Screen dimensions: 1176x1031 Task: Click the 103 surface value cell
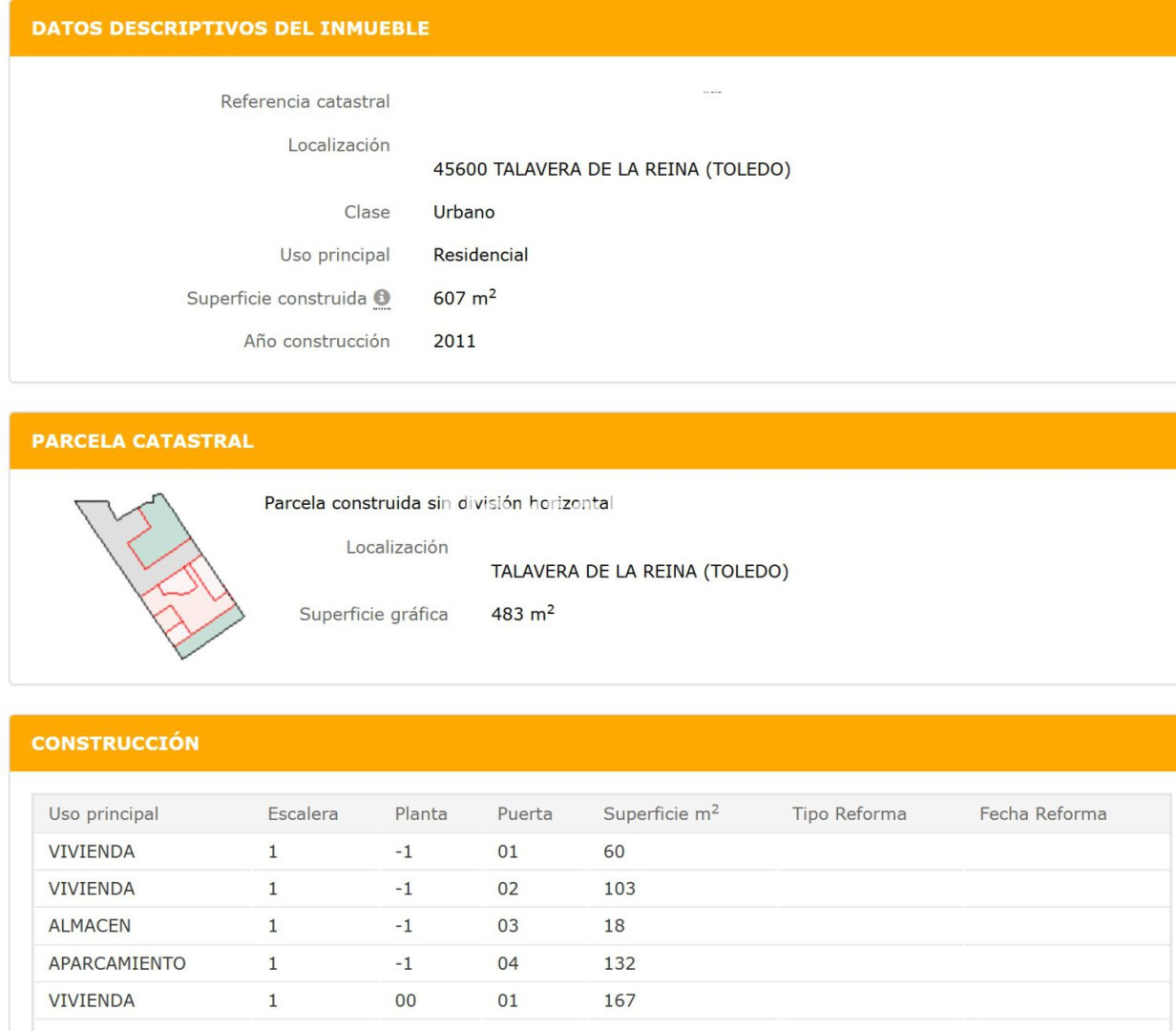pos(619,889)
